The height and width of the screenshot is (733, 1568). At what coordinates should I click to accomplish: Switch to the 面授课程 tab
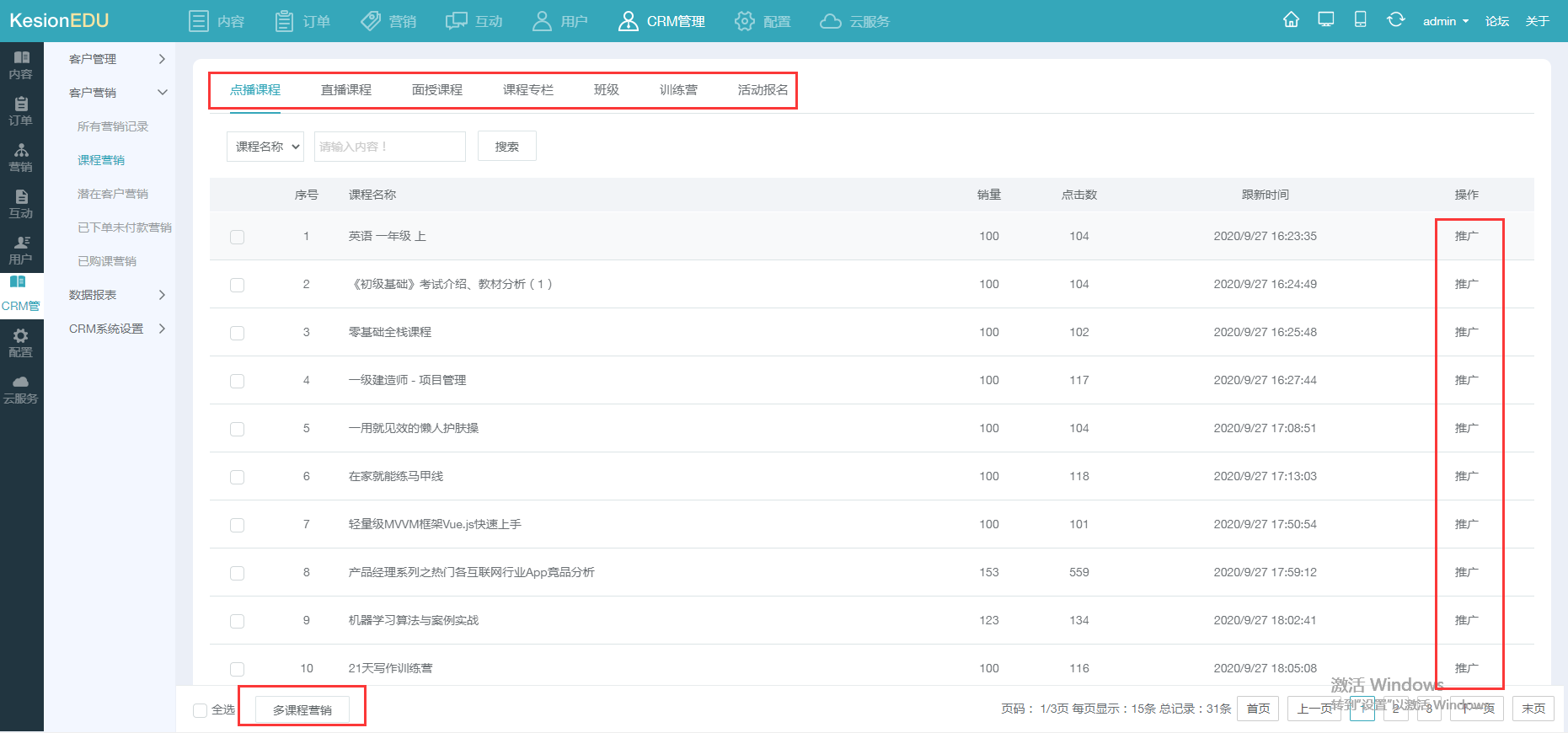pos(437,90)
